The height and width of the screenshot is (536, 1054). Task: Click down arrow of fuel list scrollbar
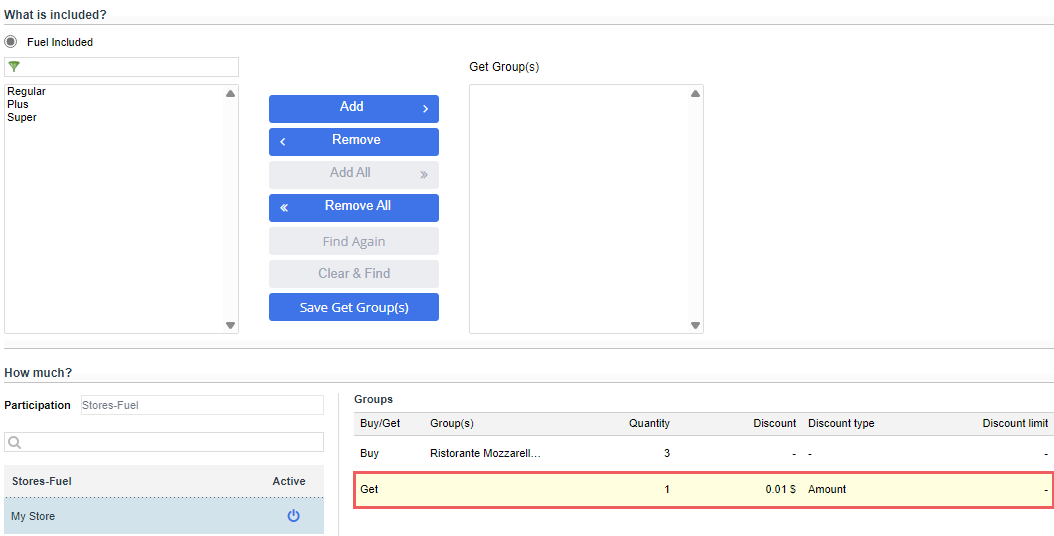click(x=231, y=326)
